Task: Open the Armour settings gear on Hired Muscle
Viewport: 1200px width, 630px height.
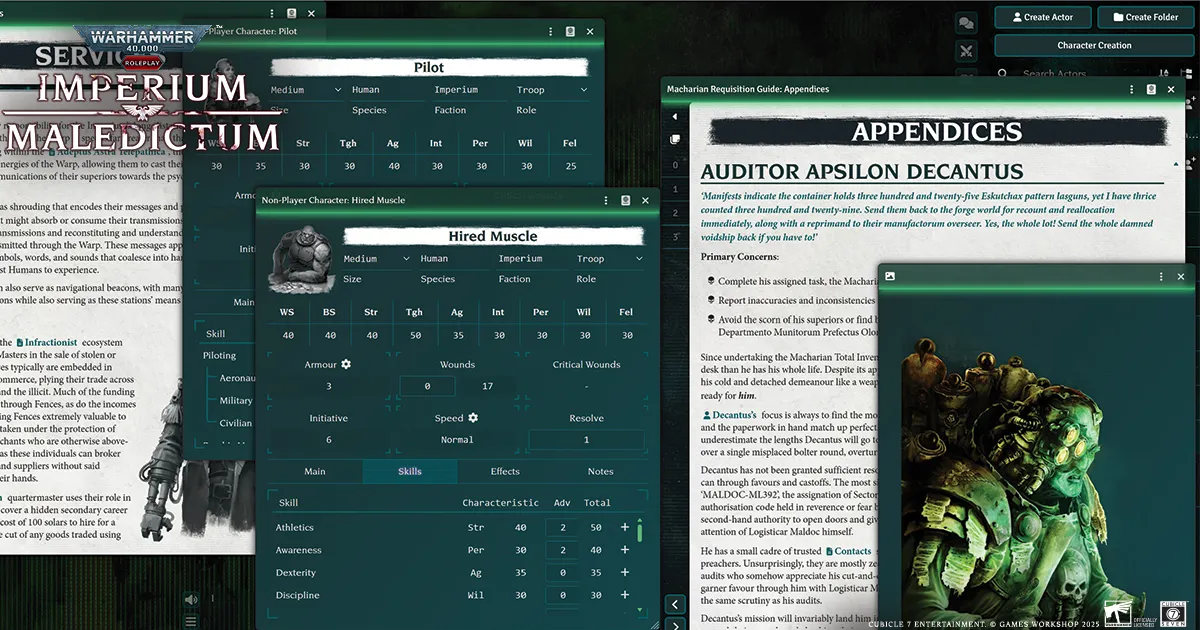Action: (346, 365)
